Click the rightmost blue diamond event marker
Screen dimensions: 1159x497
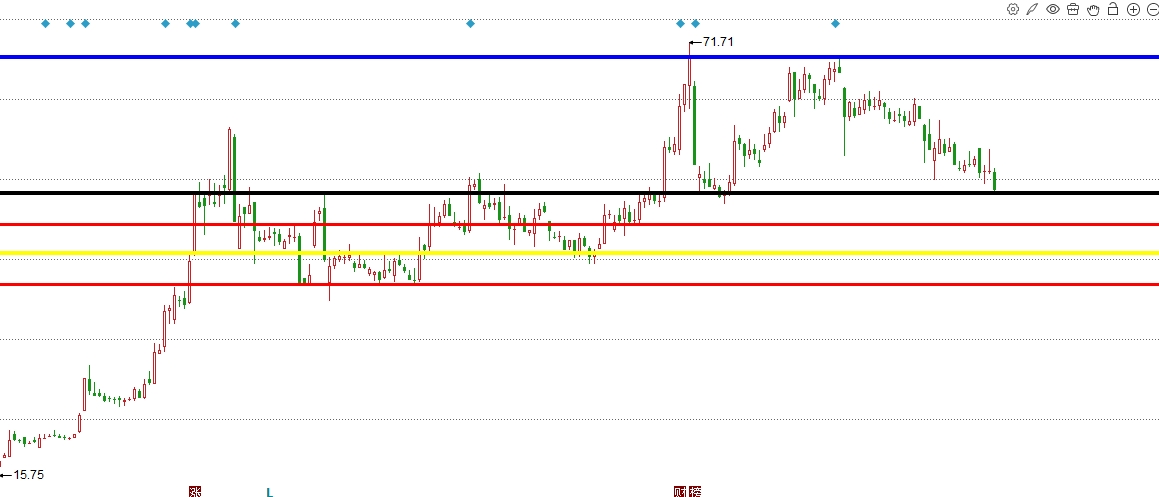pyautogui.click(x=835, y=24)
